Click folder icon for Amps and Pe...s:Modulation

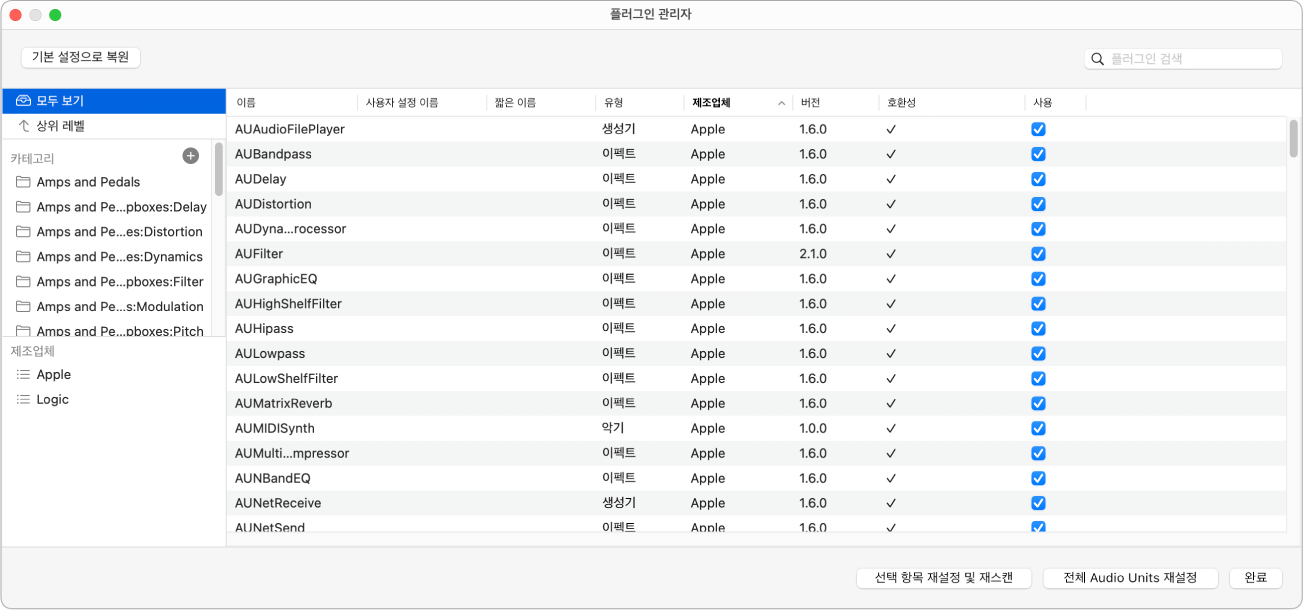(23, 307)
